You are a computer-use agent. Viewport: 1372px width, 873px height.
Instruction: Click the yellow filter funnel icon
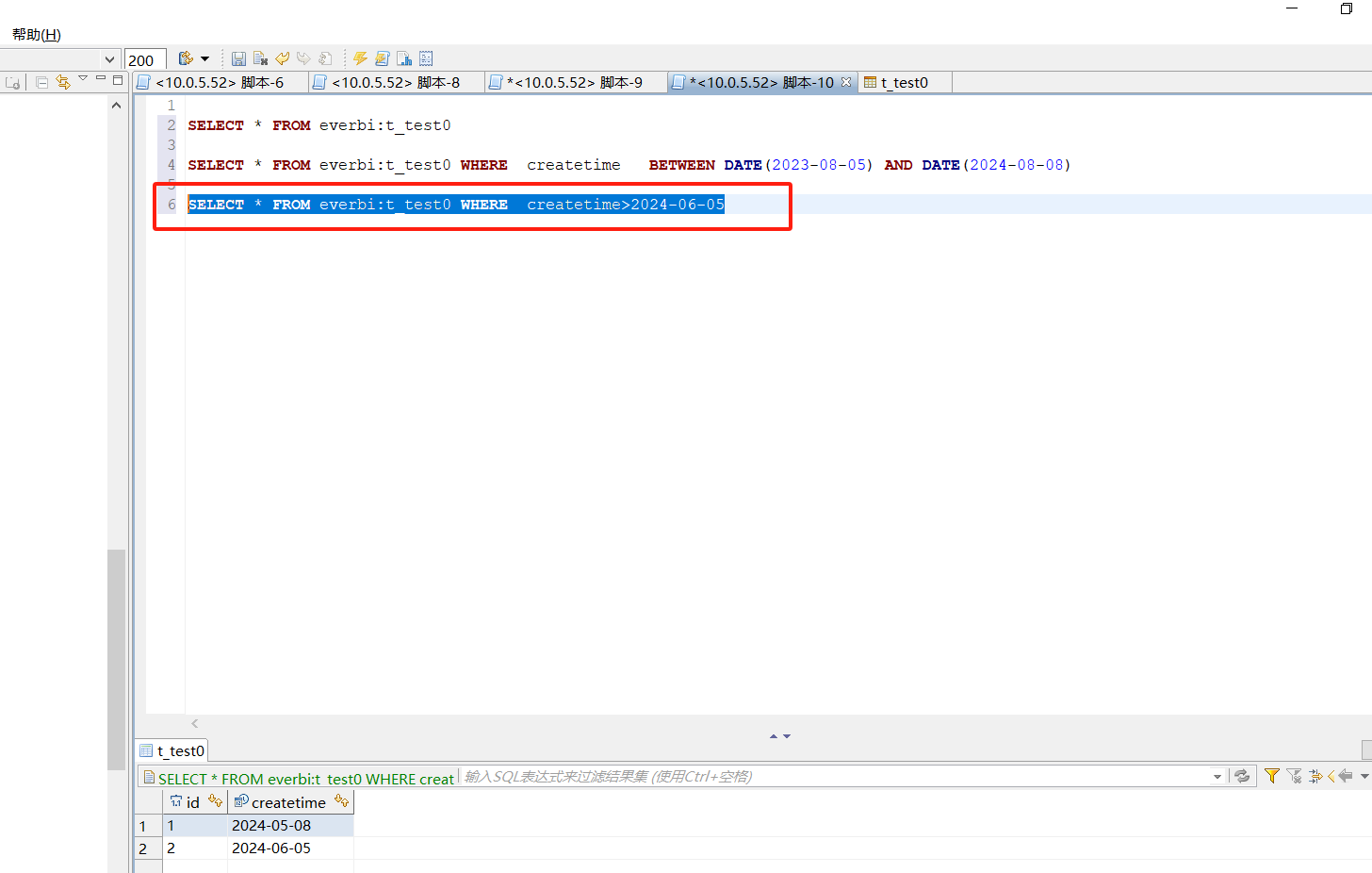[1272, 776]
